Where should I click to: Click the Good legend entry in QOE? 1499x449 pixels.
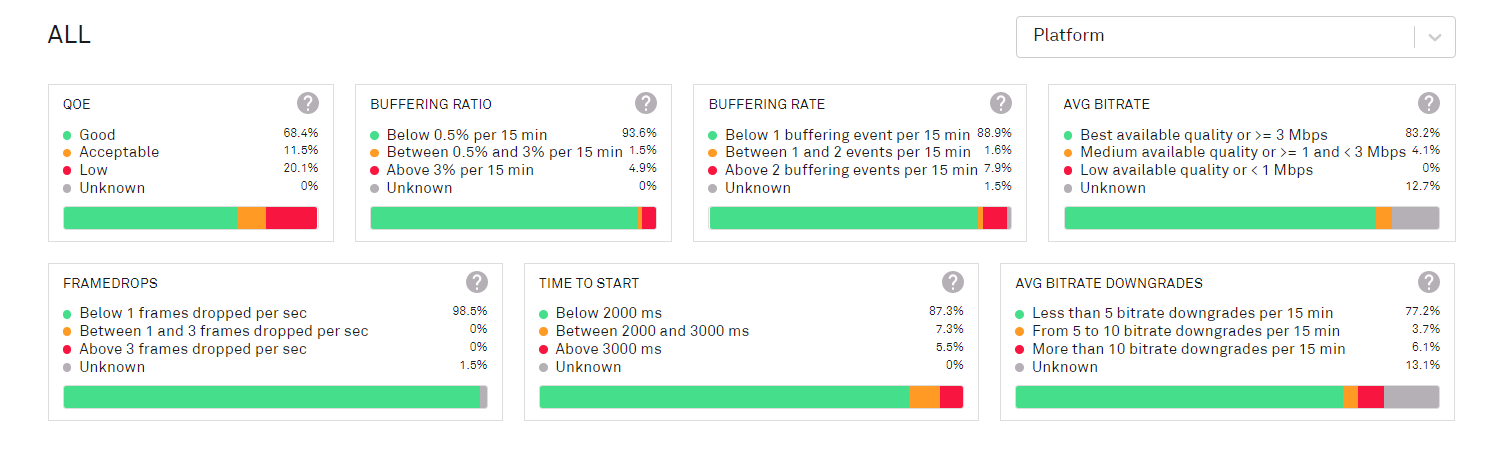[97, 135]
